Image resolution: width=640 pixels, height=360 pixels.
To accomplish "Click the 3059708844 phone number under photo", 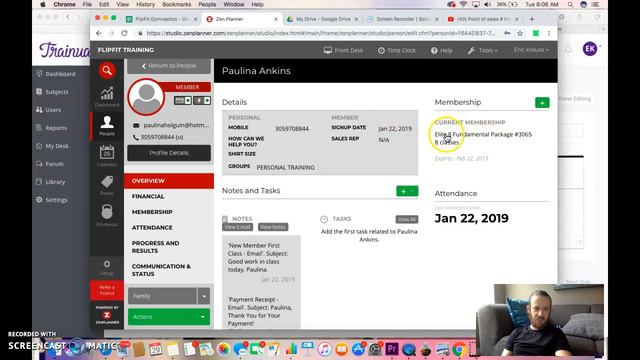I will [162, 137].
